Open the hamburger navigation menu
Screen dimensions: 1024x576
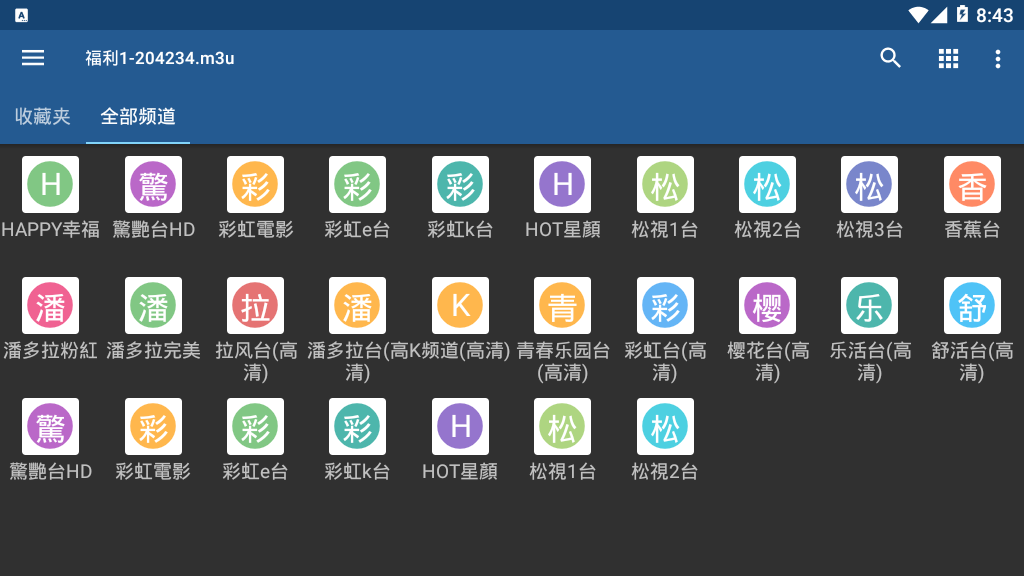pos(33,58)
